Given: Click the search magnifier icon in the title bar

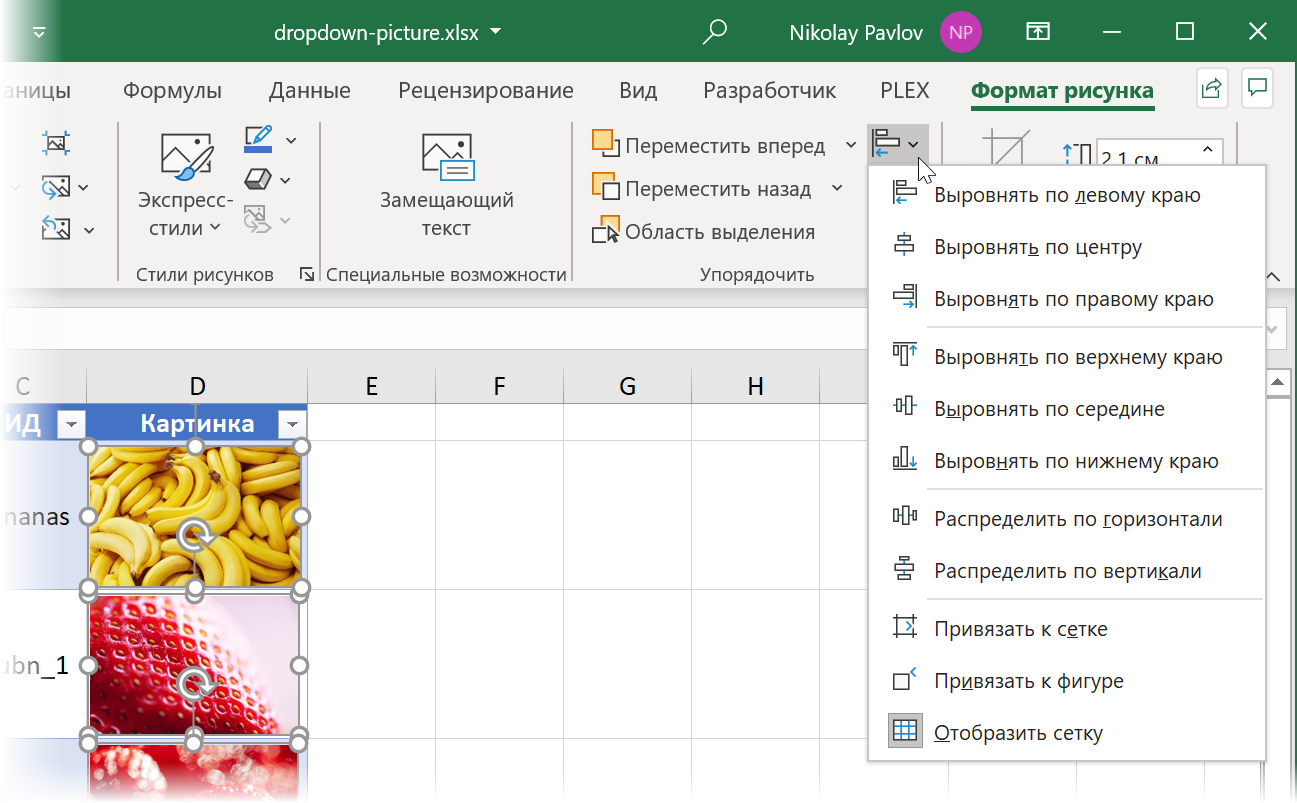Looking at the screenshot, I should click(714, 32).
